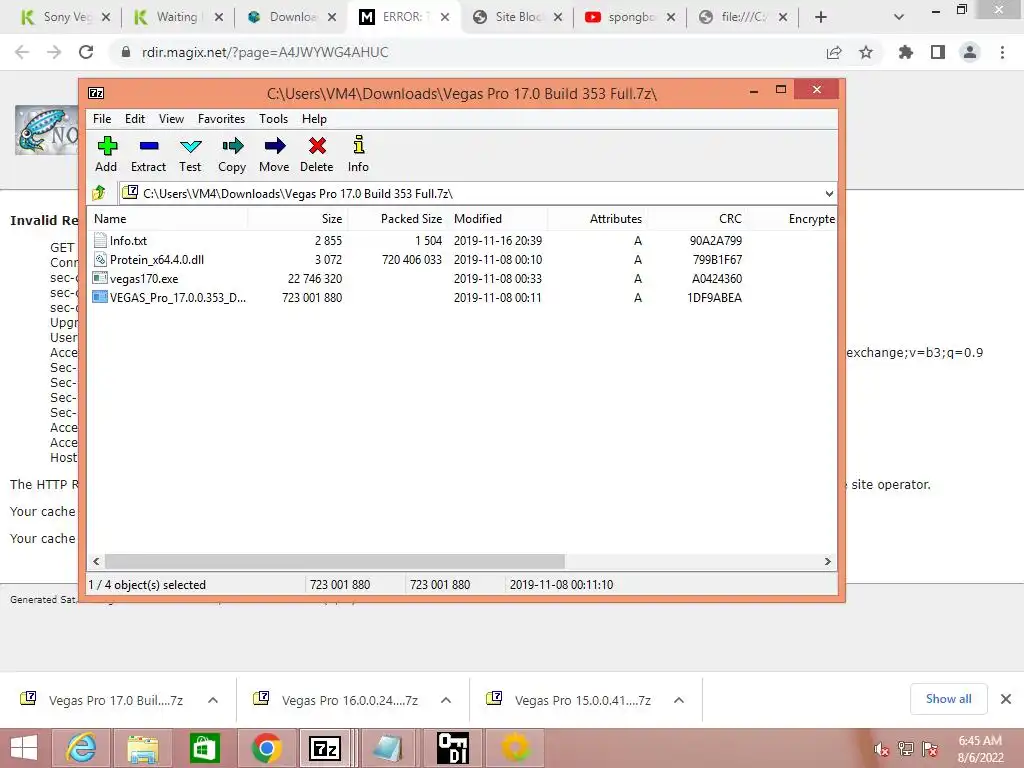Open the Chrome profile avatar

pyautogui.click(x=970, y=52)
